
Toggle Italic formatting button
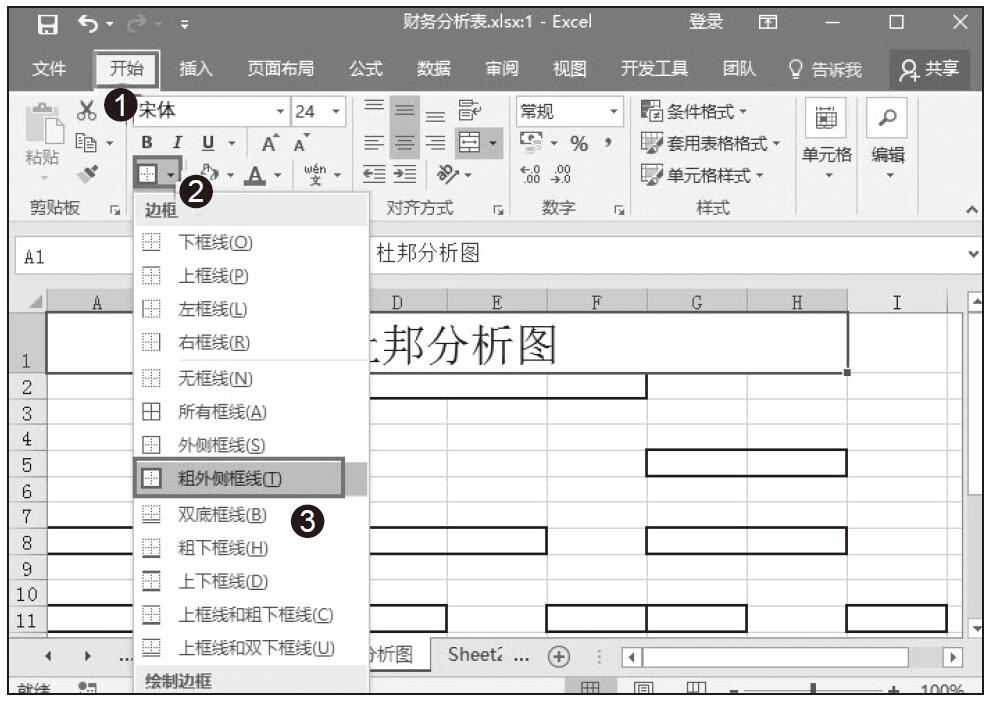click(176, 144)
